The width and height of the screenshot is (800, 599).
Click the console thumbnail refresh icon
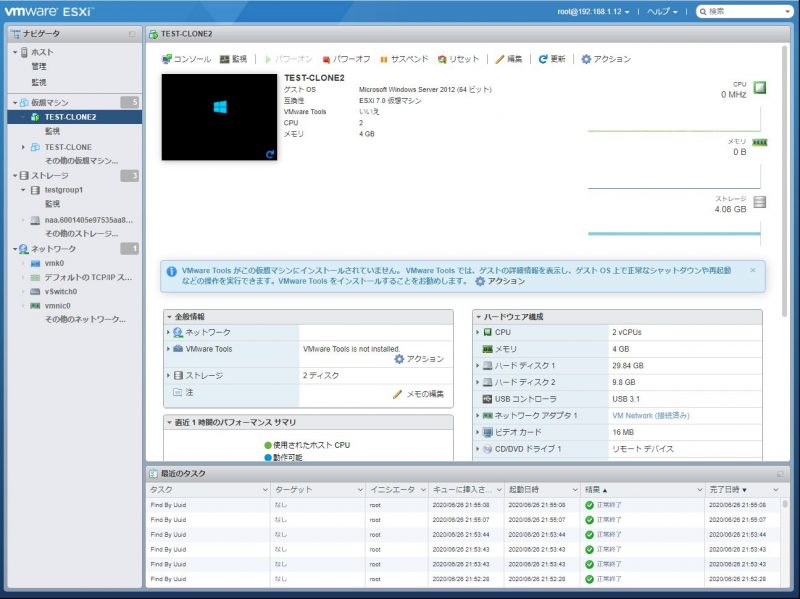(270, 154)
